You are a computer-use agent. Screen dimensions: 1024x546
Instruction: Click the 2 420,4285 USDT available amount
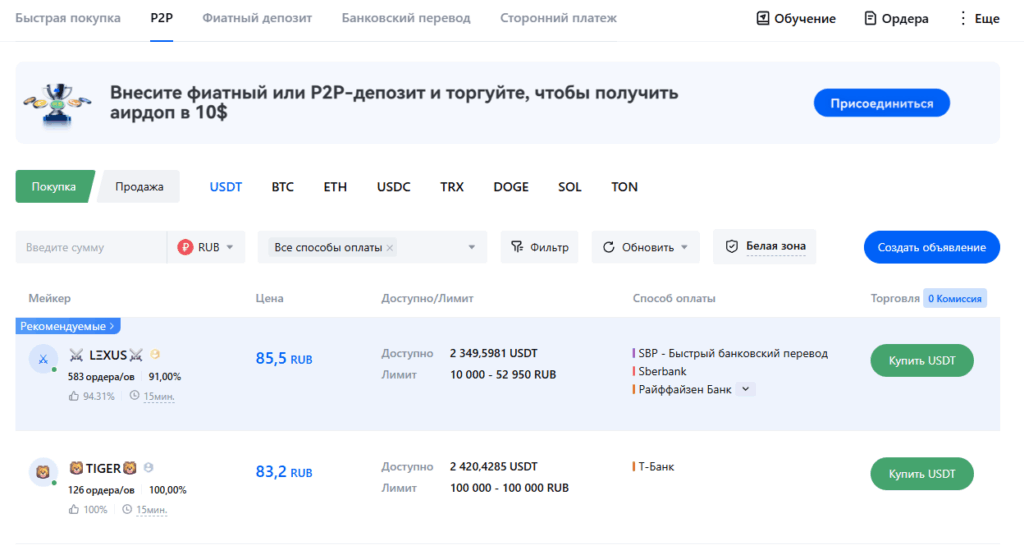click(x=494, y=467)
